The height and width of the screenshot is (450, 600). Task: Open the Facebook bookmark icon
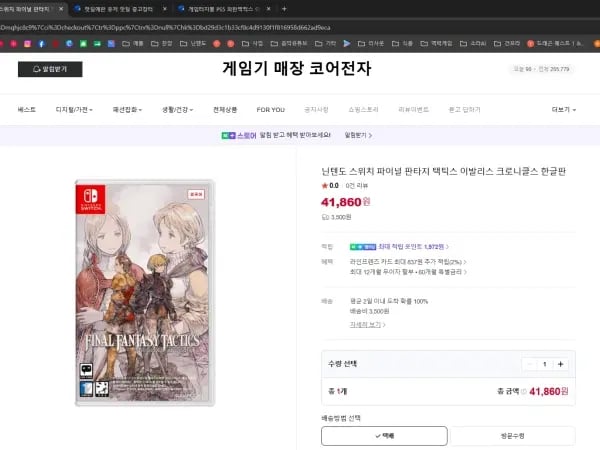pos(42,44)
